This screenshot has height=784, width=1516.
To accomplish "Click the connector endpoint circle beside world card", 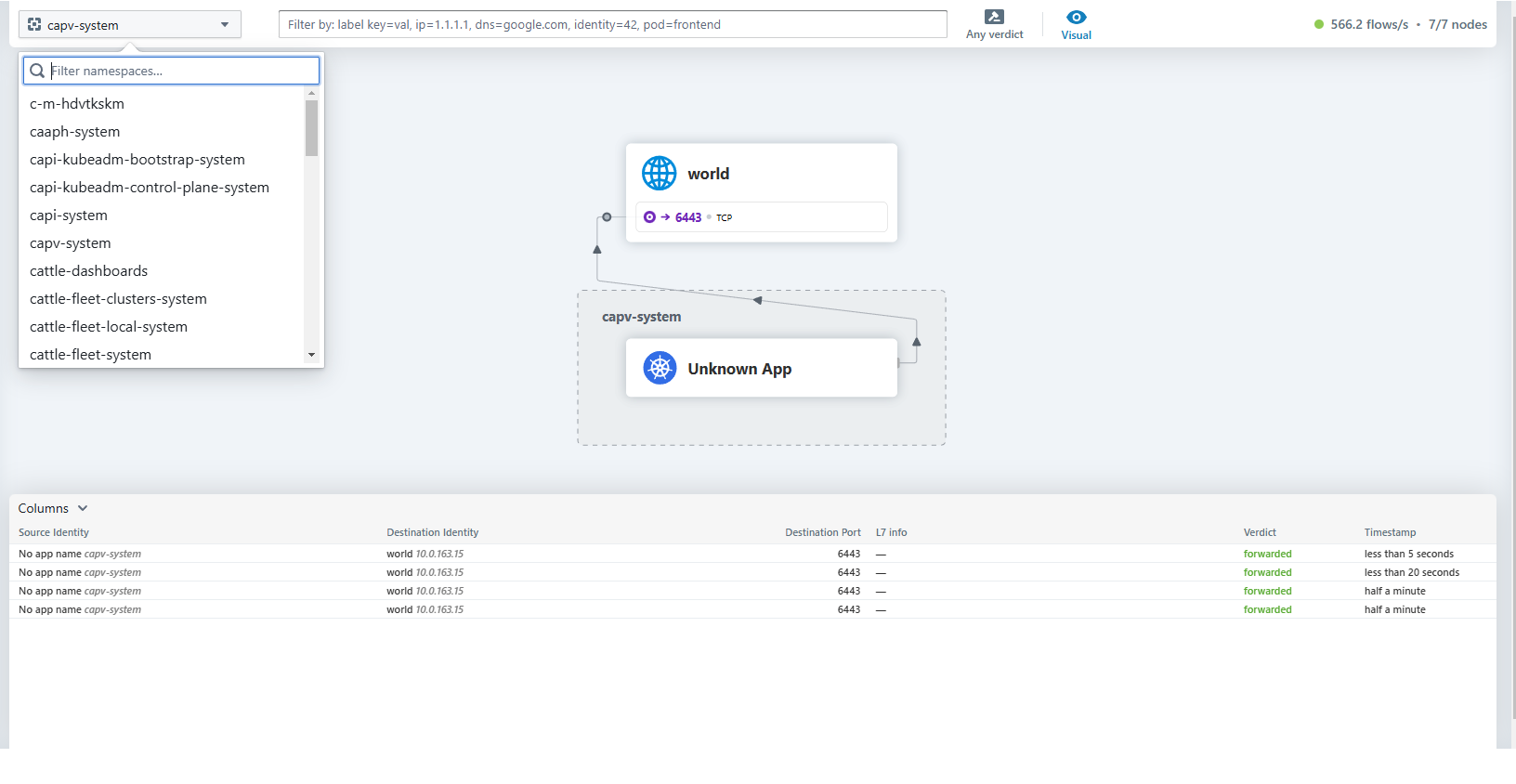I will coord(607,217).
